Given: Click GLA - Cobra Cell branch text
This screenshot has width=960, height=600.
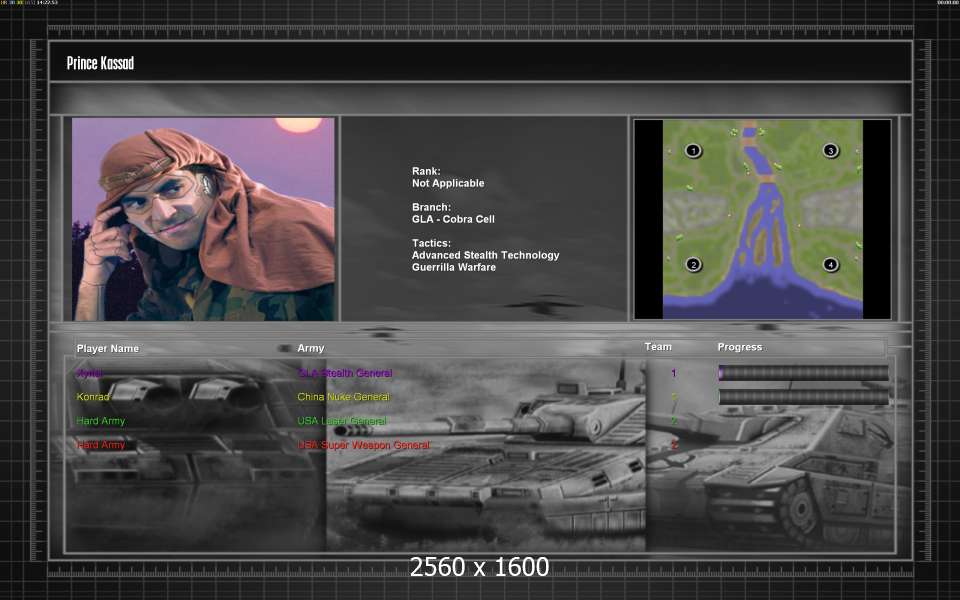Looking at the screenshot, I should click(x=453, y=219).
